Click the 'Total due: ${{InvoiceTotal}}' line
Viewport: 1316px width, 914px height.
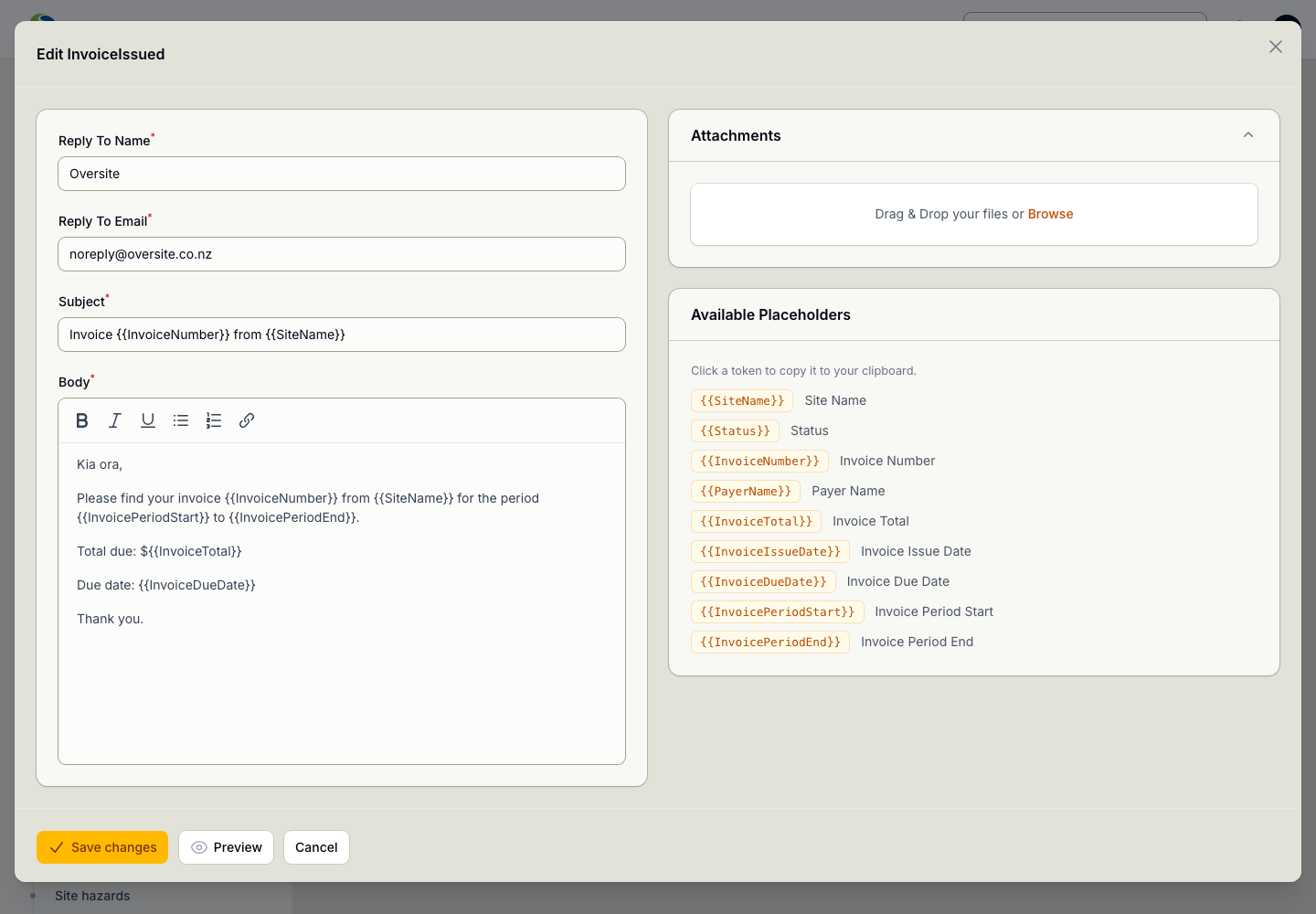click(159, 551)
